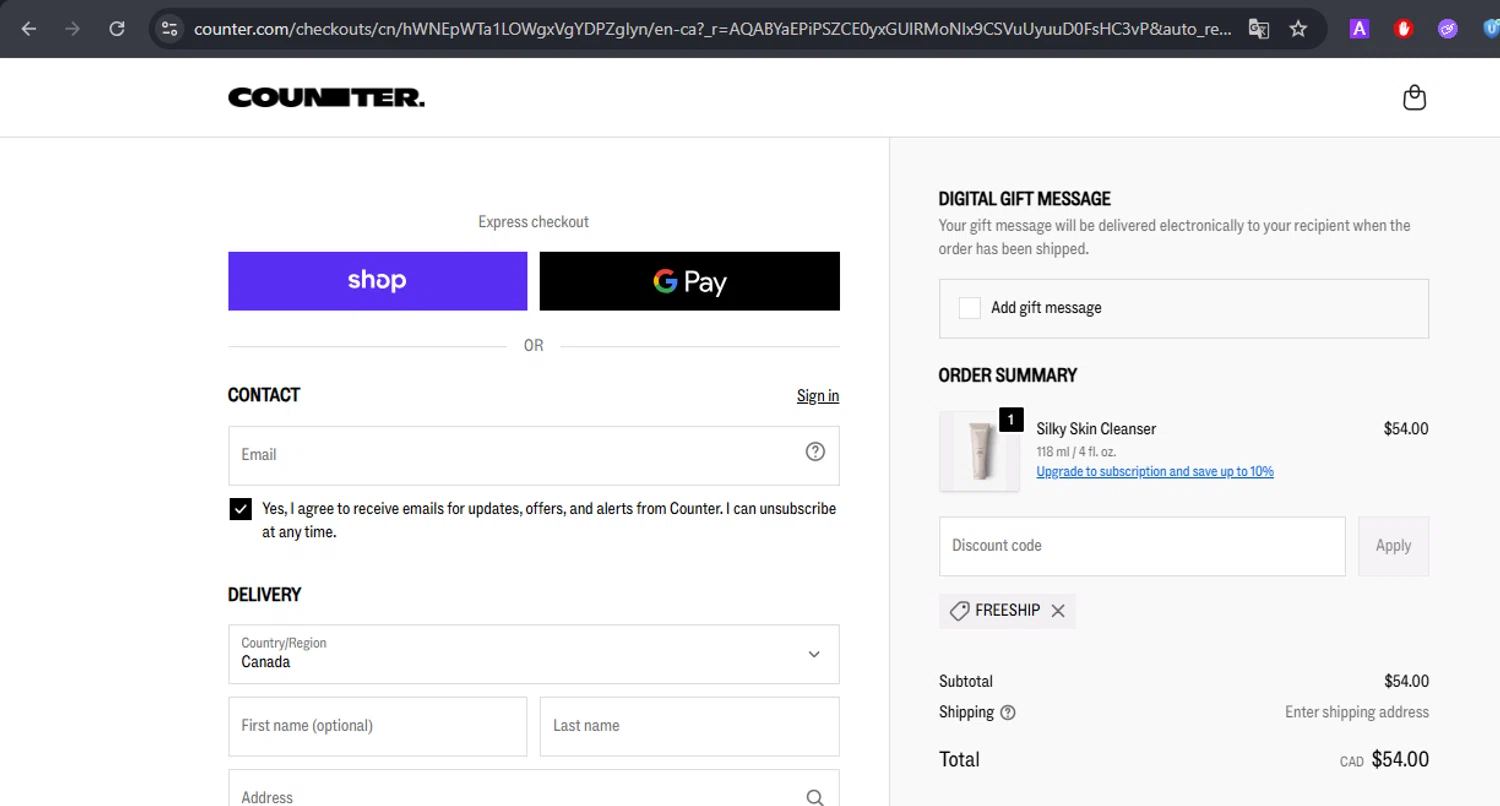
Task: Click the Sign in link
Action: point(818,396)
